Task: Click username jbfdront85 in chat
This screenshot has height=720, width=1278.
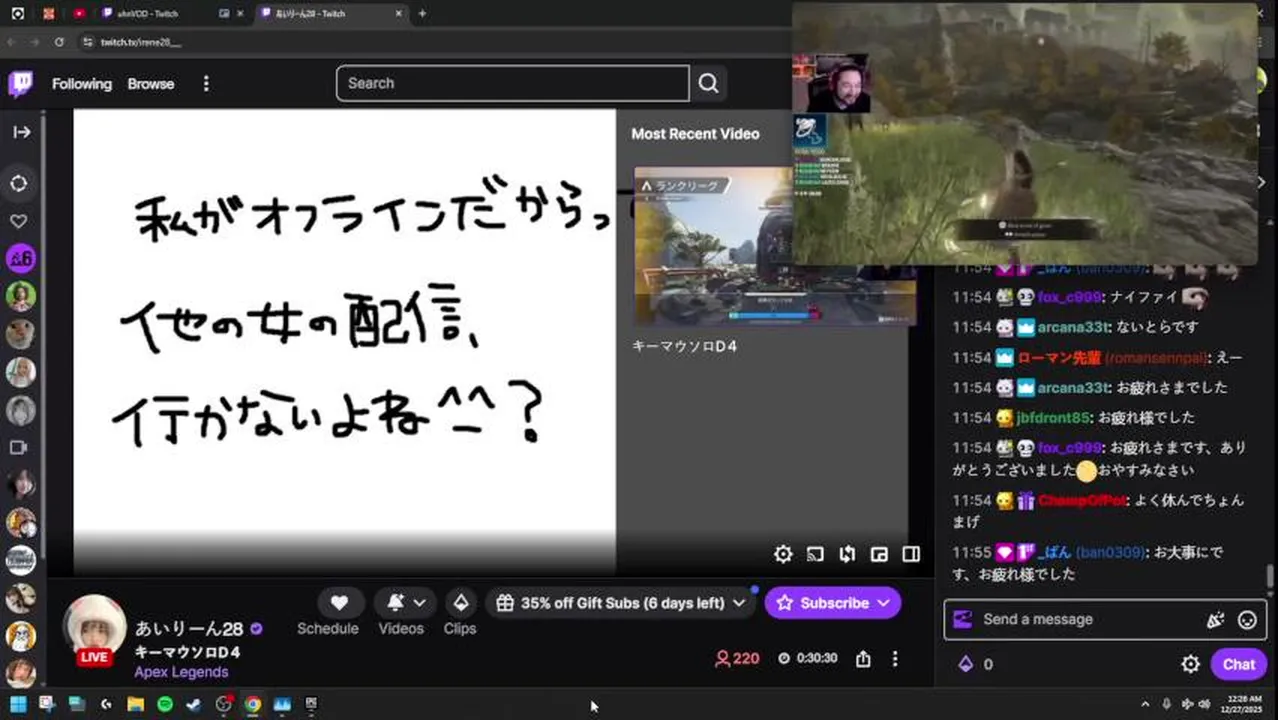Action: pos(1055,417)
